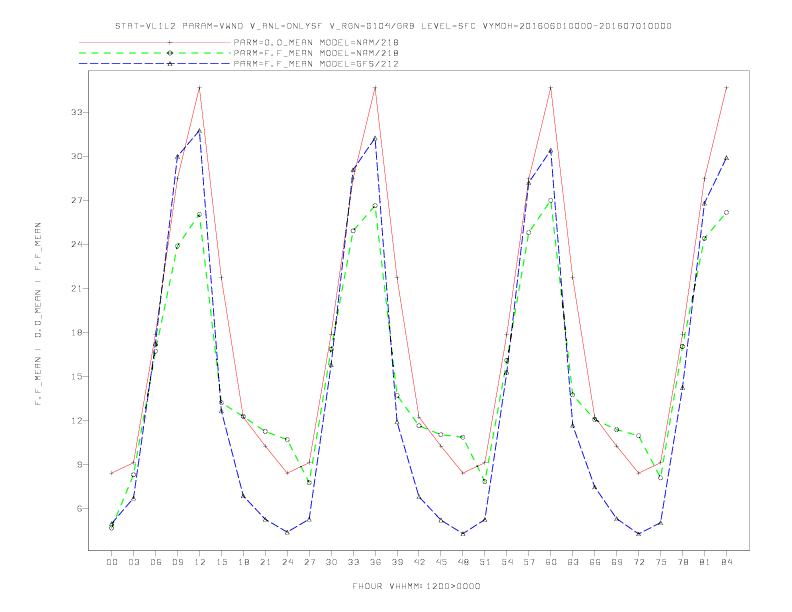
Task: Click x-axis forecast hour label 81
Action: pos(705,562)
